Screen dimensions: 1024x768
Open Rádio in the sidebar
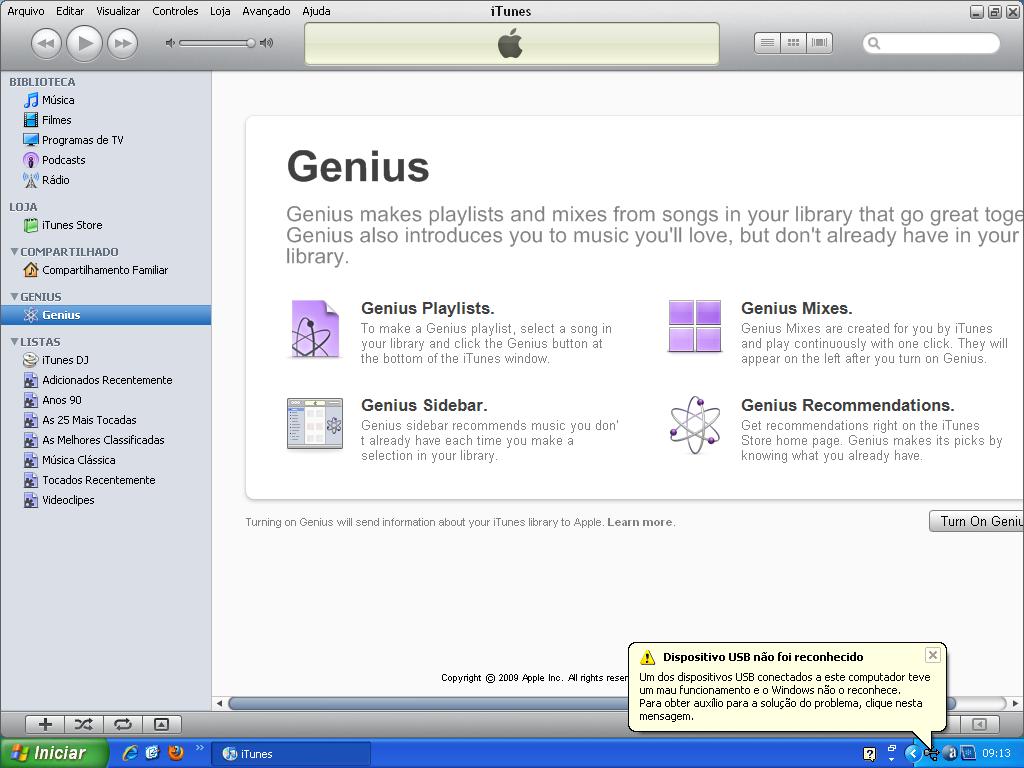point(106,180)
